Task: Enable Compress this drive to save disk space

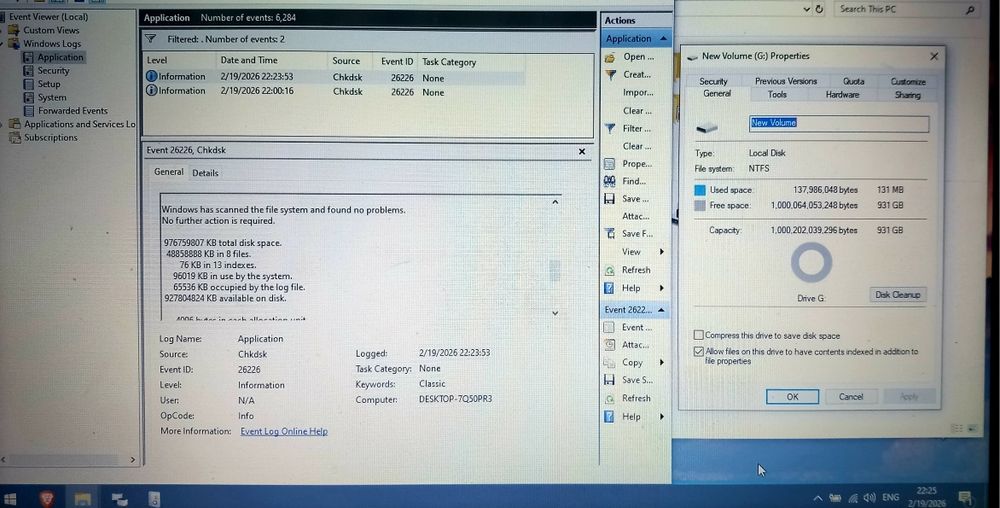Action: pos(698,335)
